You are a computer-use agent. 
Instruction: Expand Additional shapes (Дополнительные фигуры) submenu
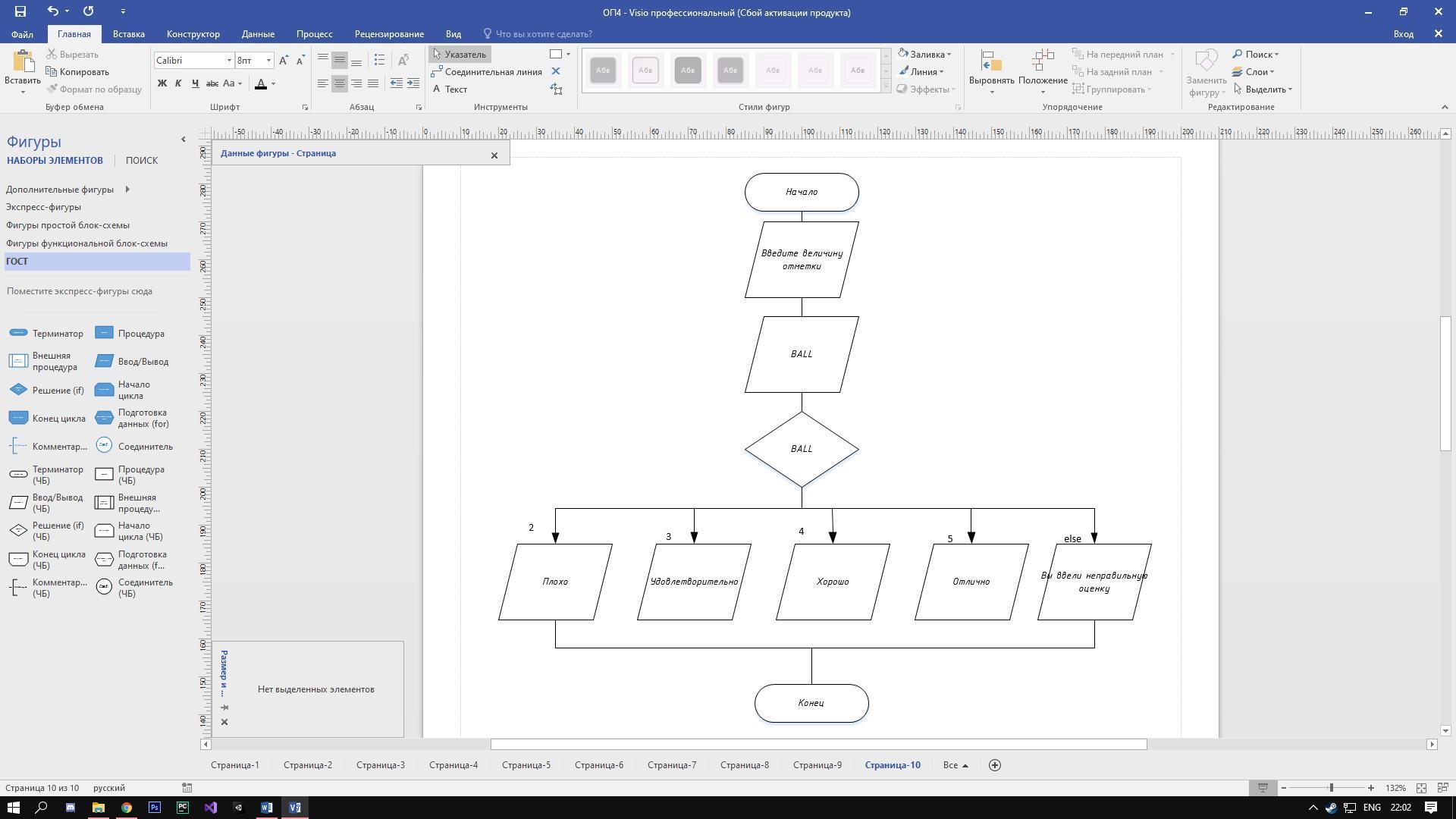point(127,190)
